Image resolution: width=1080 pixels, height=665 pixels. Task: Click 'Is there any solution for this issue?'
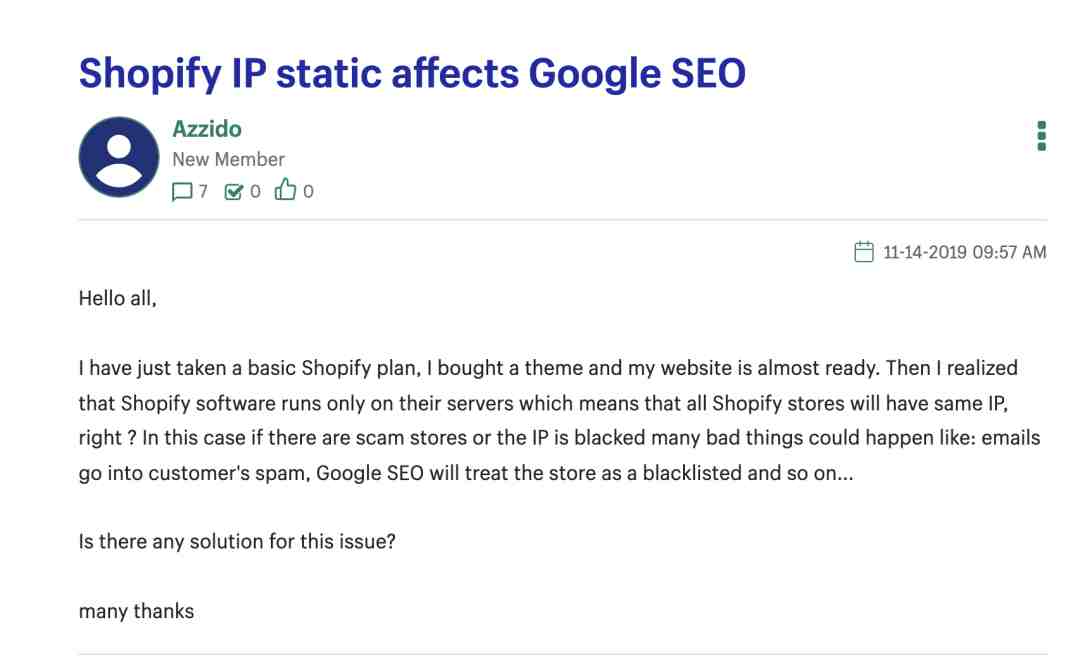237,542
